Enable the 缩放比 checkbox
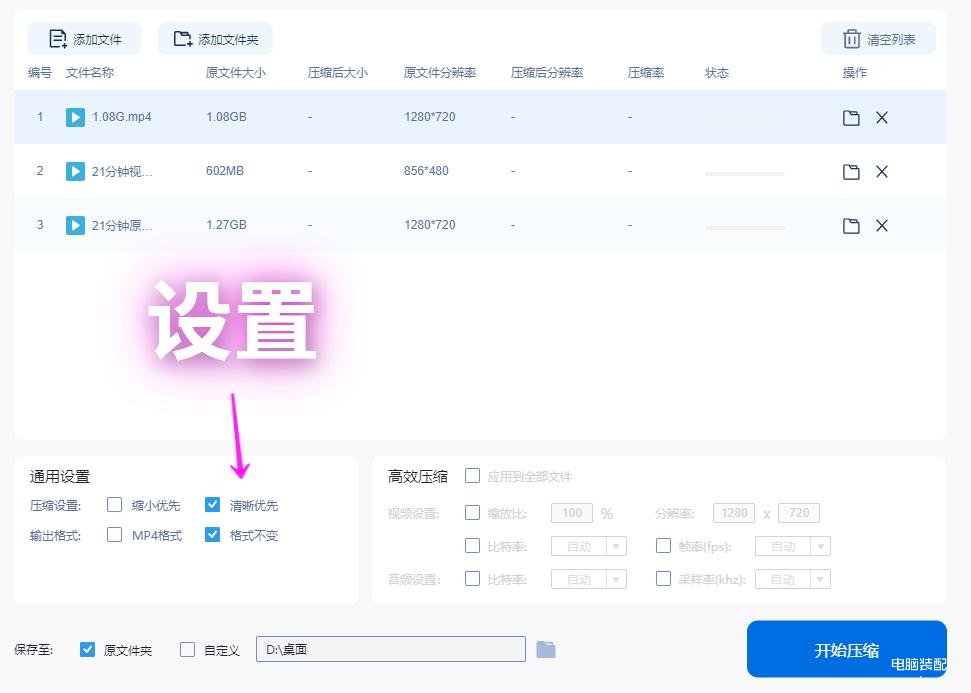Screen dimensions: 971x693 pos(472,513)
